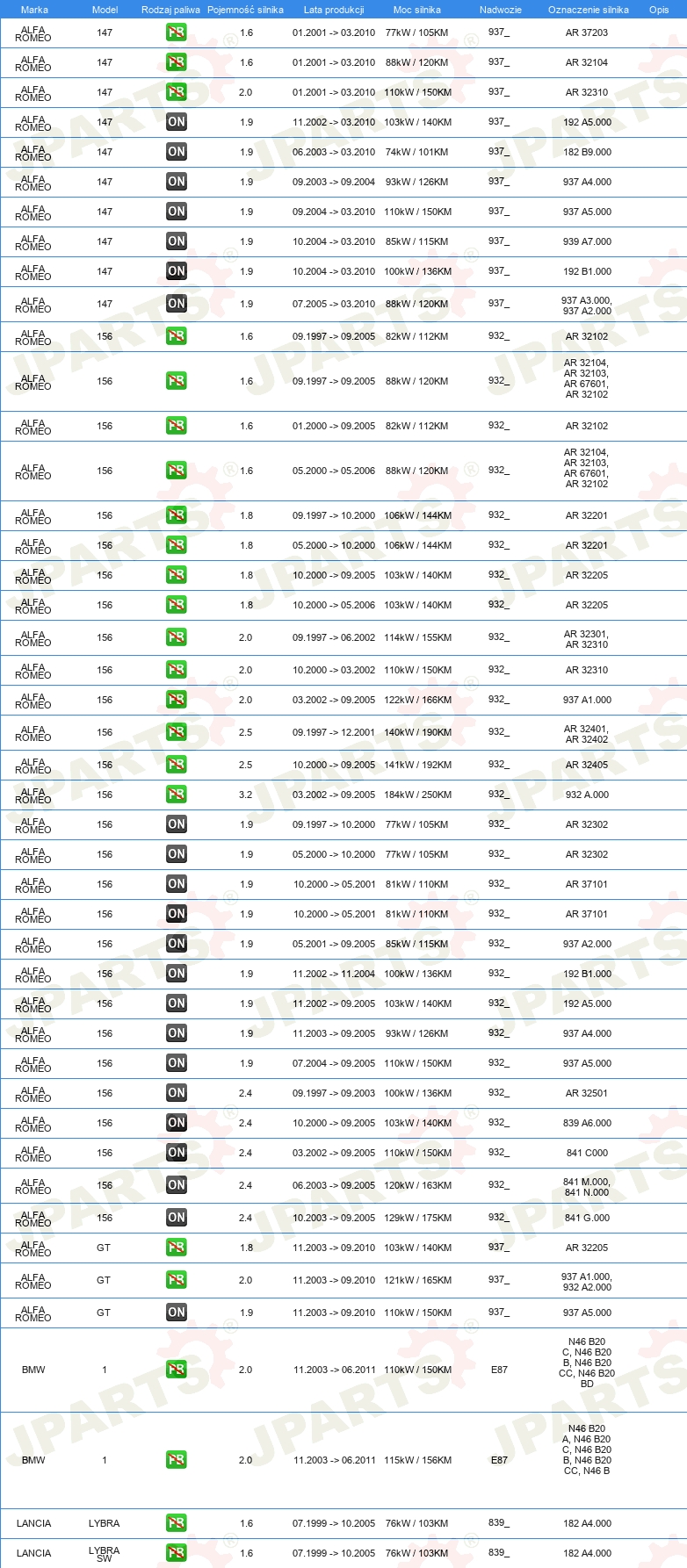Click the petrol icon in the Lancia LYBRA row
The image size is (687, 1568).
(176, 1523)
